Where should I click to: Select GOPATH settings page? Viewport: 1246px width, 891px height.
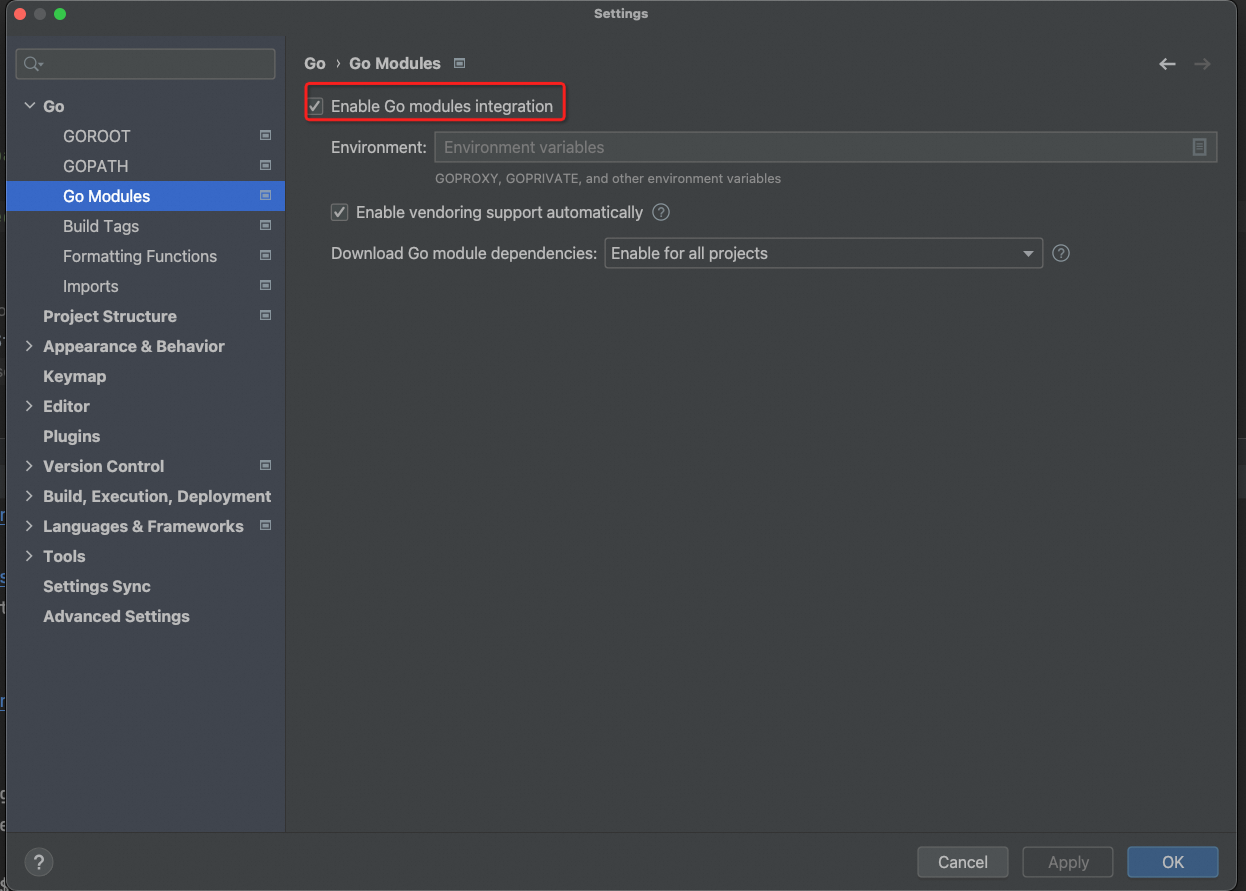(96, 166)
